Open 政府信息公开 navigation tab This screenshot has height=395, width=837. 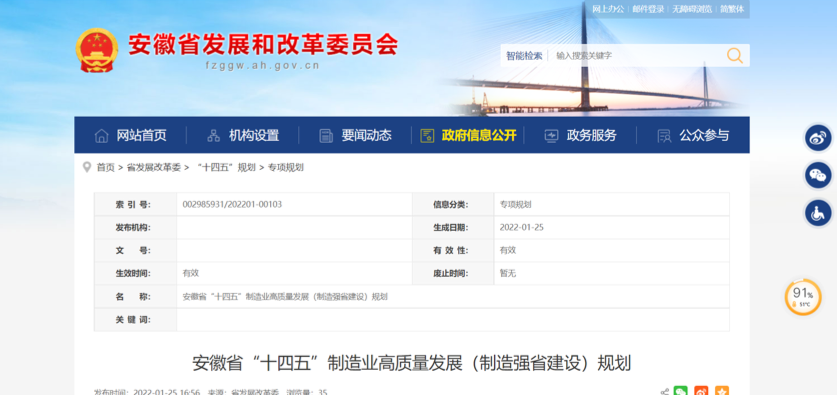point(479,136)
